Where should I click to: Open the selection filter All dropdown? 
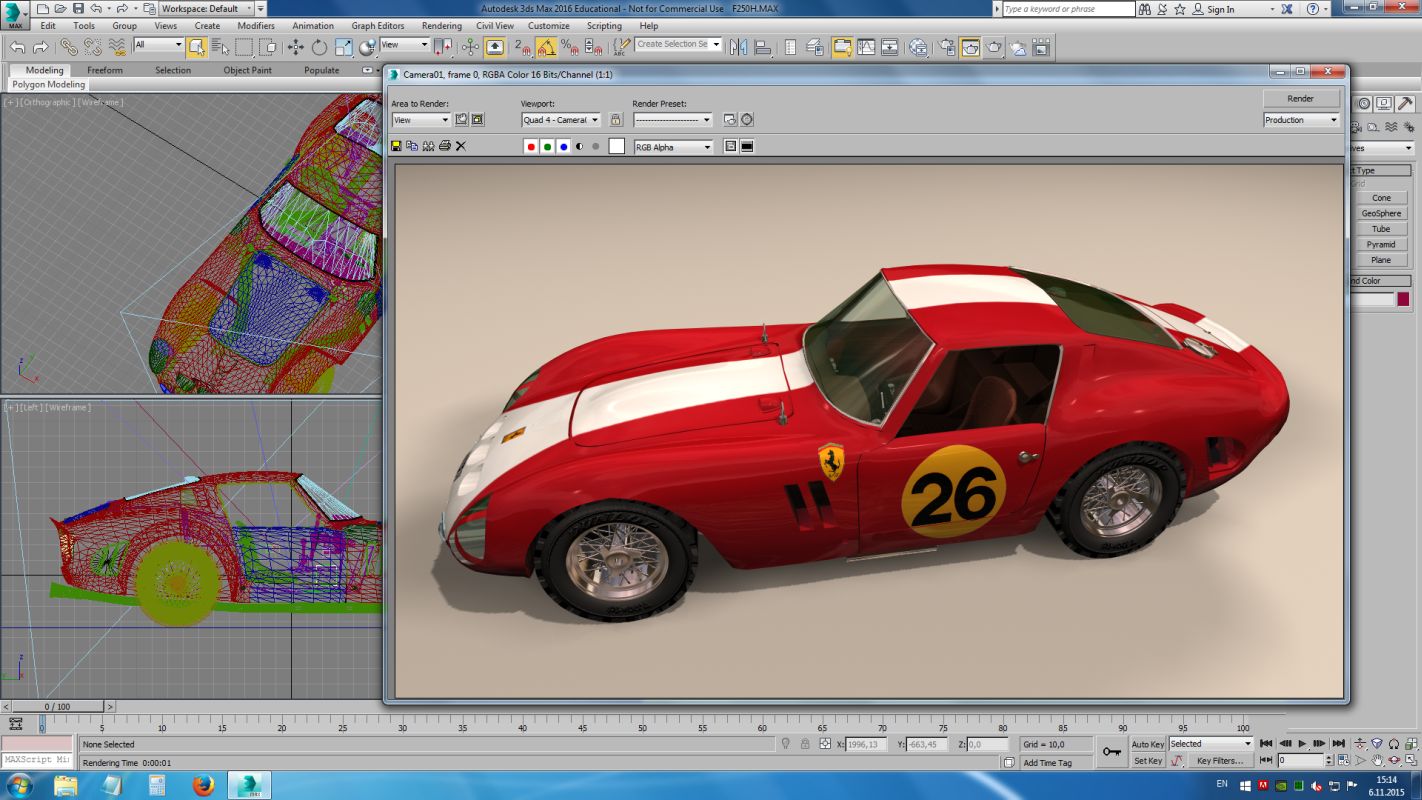coord(158,45)
